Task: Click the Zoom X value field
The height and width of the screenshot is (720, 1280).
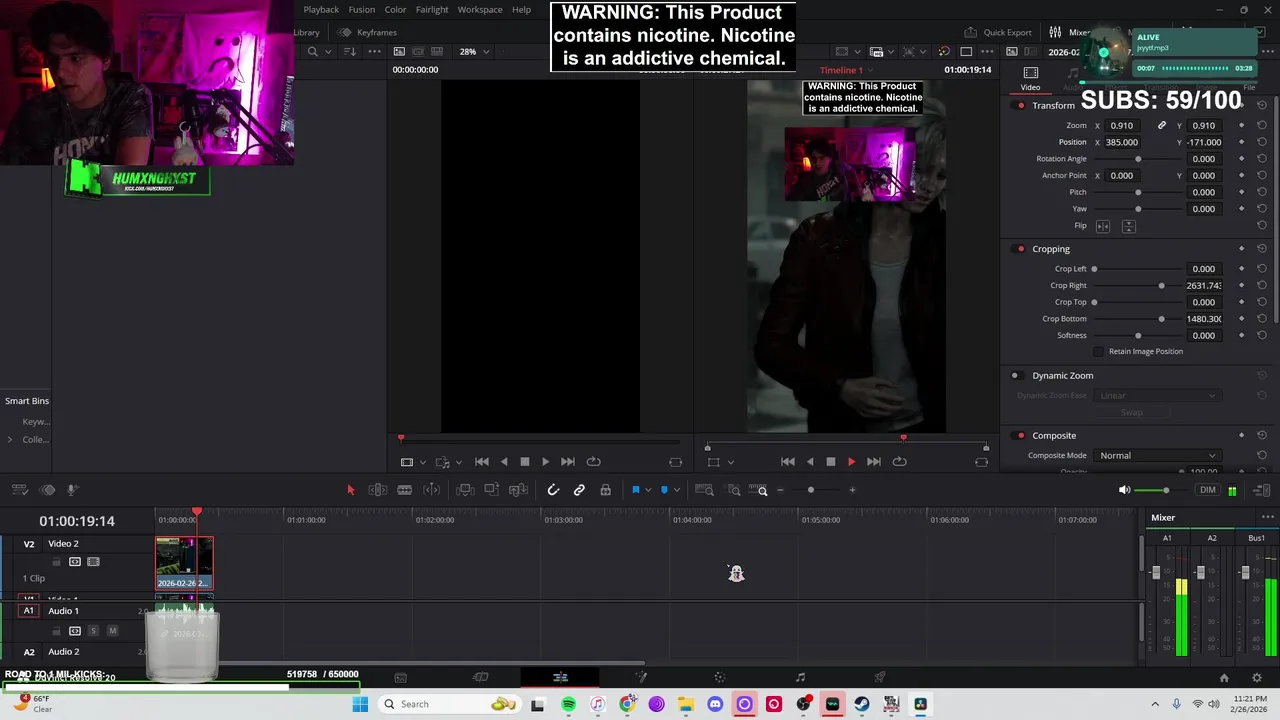Action: 1122,126
